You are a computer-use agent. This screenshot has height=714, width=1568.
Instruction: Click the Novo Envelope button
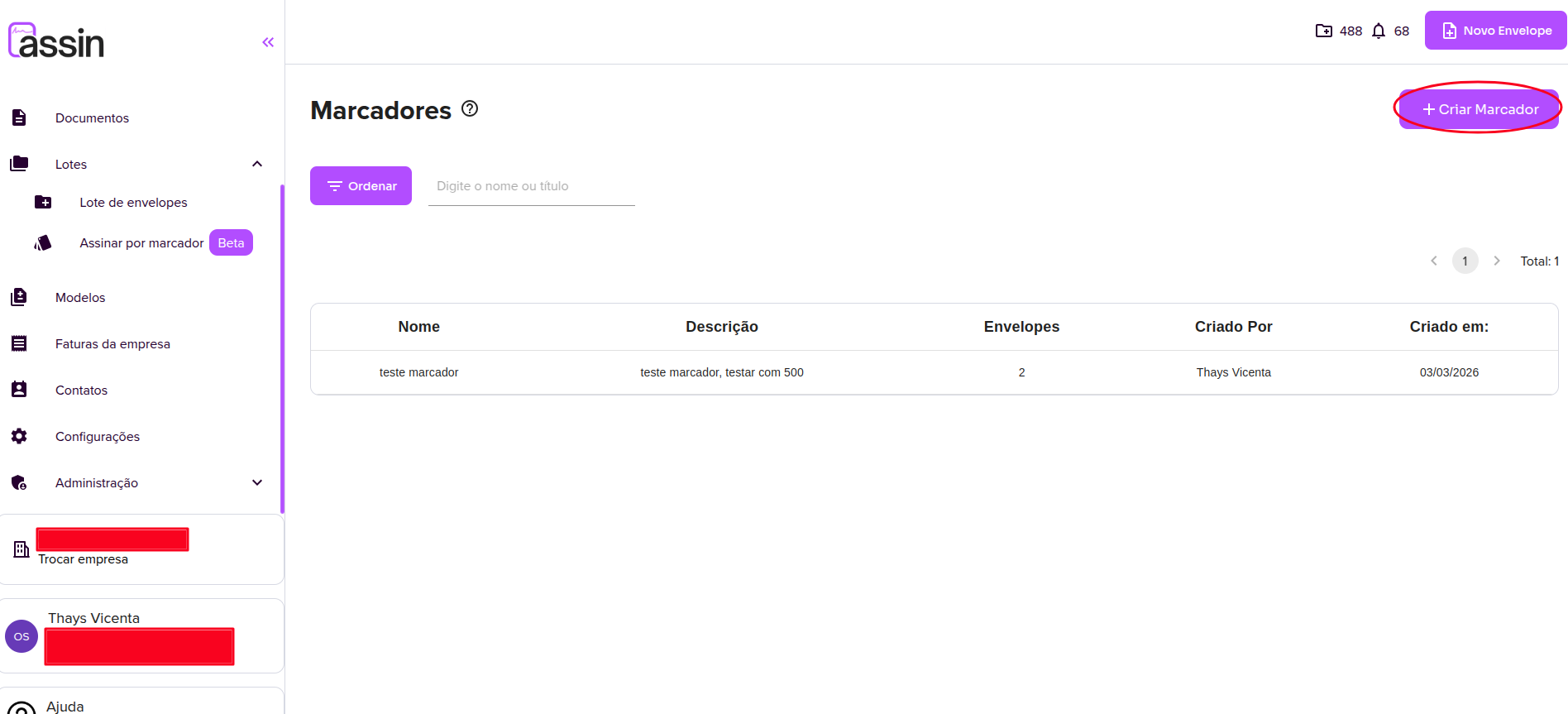click(x=1495, y=31)
